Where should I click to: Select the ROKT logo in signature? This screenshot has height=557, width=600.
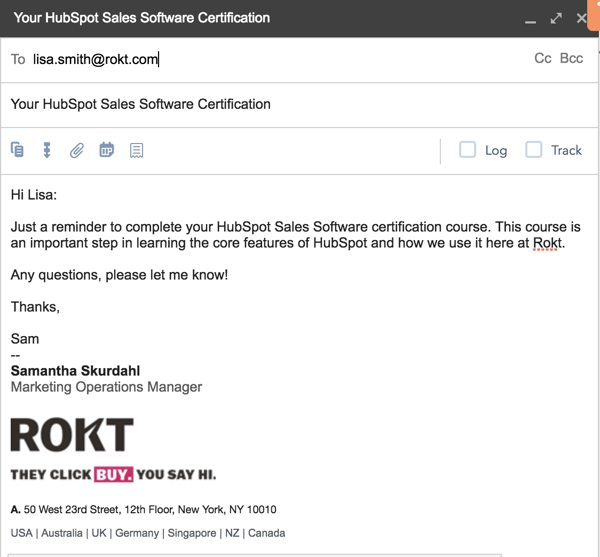pyautogui.click(x=72, y=435)
